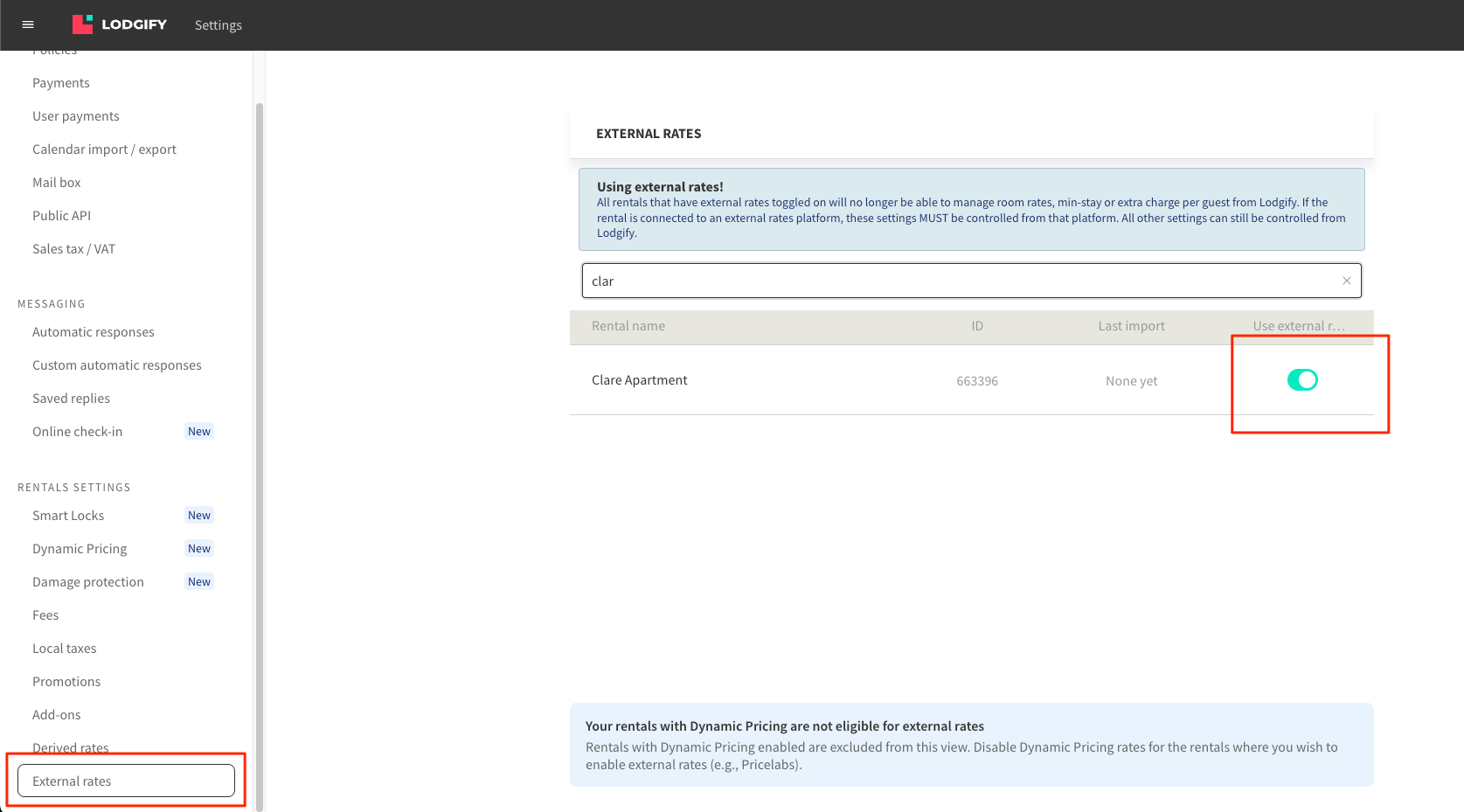Go to User payments

76,116
